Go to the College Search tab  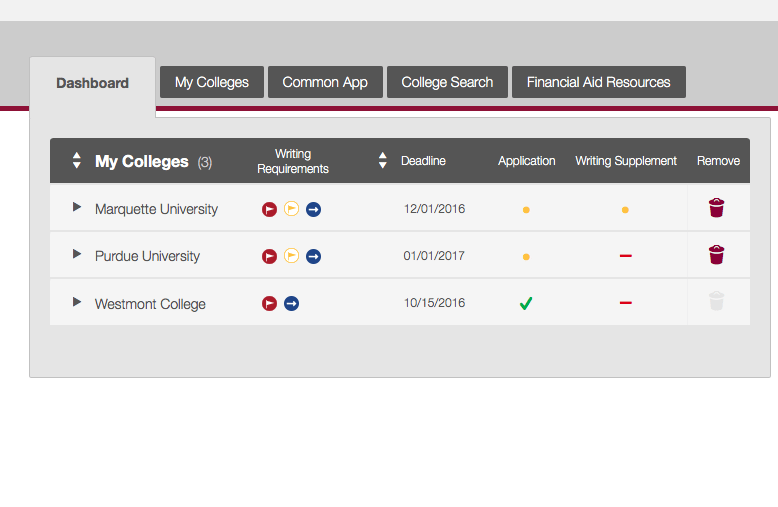tap(447, 82)
